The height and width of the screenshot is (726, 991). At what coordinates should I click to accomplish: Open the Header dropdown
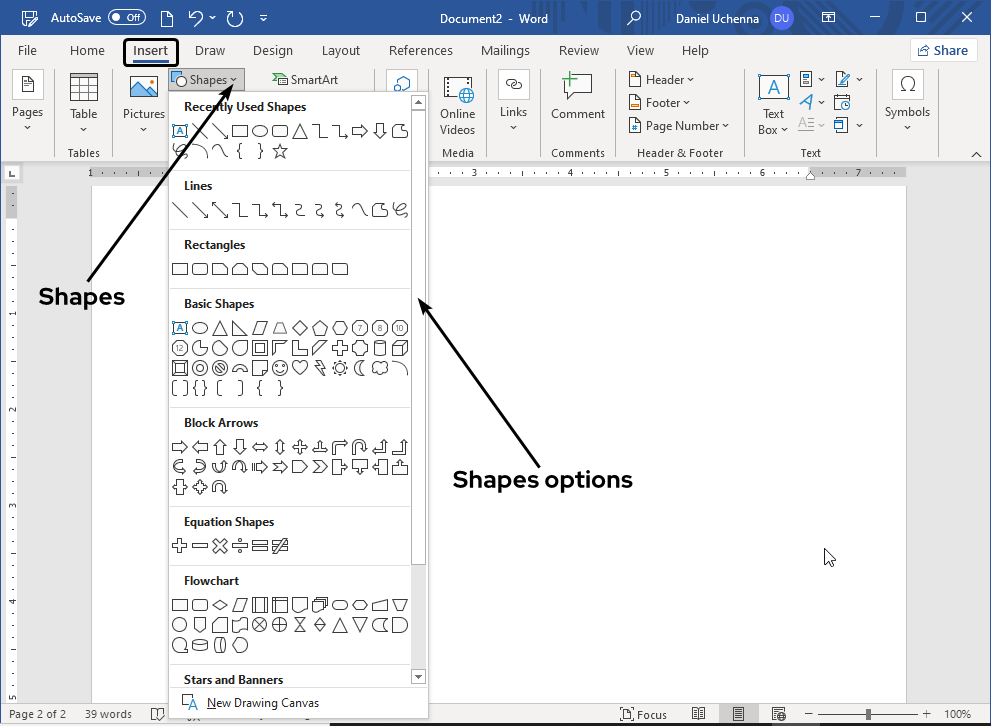[661, 80]
